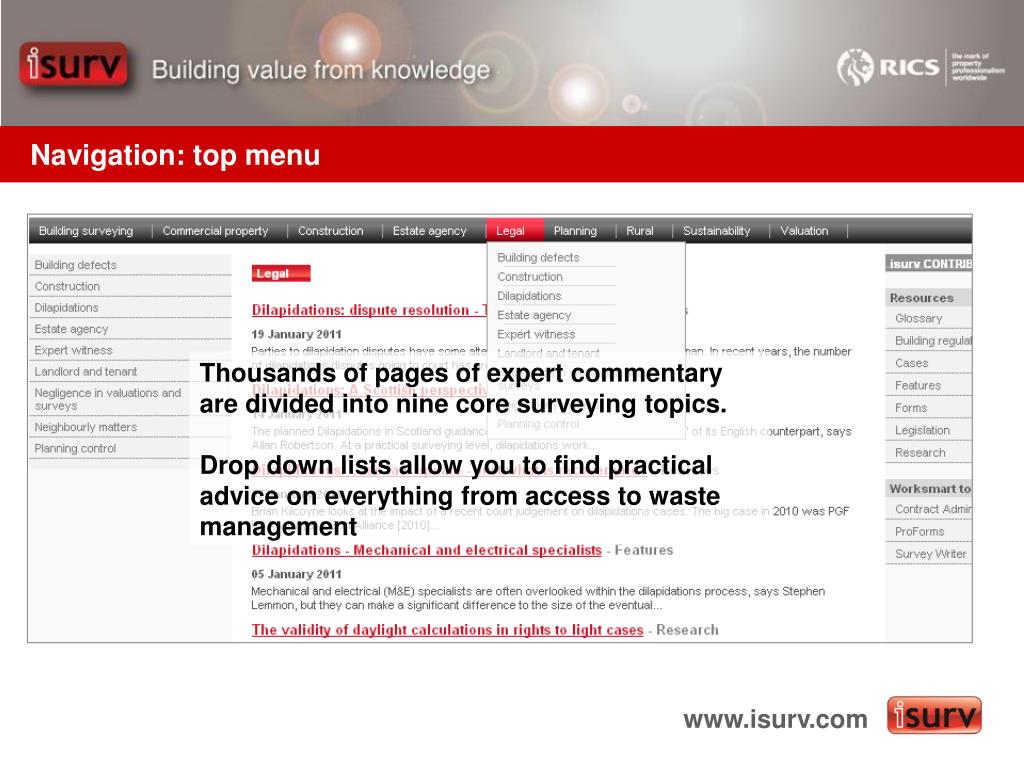The width and height of the screenshot is (1024, 768).
Task: Click the date text 05 January 2011
Action: pos(296,573)
